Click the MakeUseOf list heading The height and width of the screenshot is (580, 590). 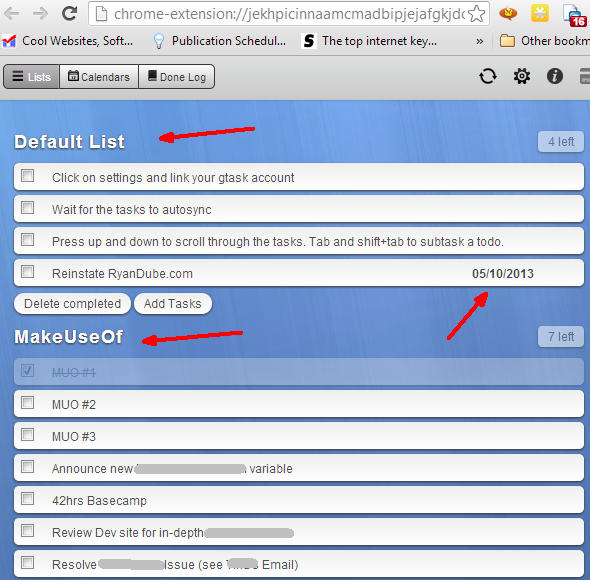pyautogui.click(x=68, y=337)
